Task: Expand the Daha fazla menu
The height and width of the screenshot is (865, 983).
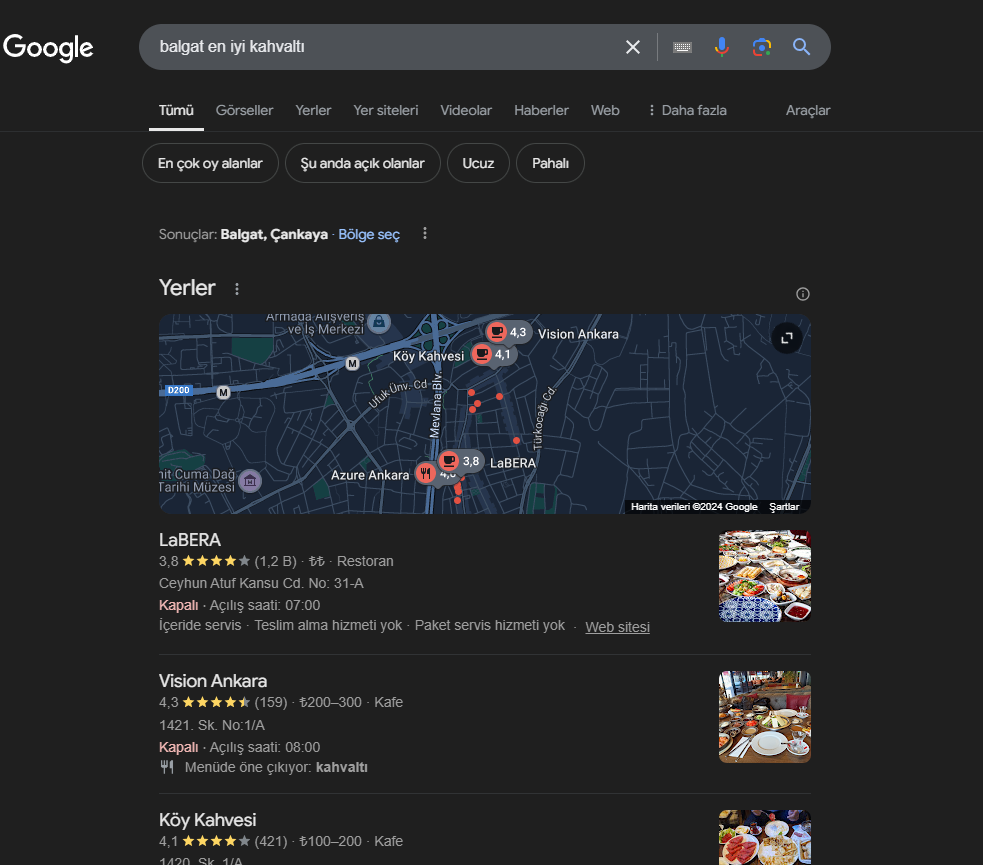Action: click(x=687, y=110)
